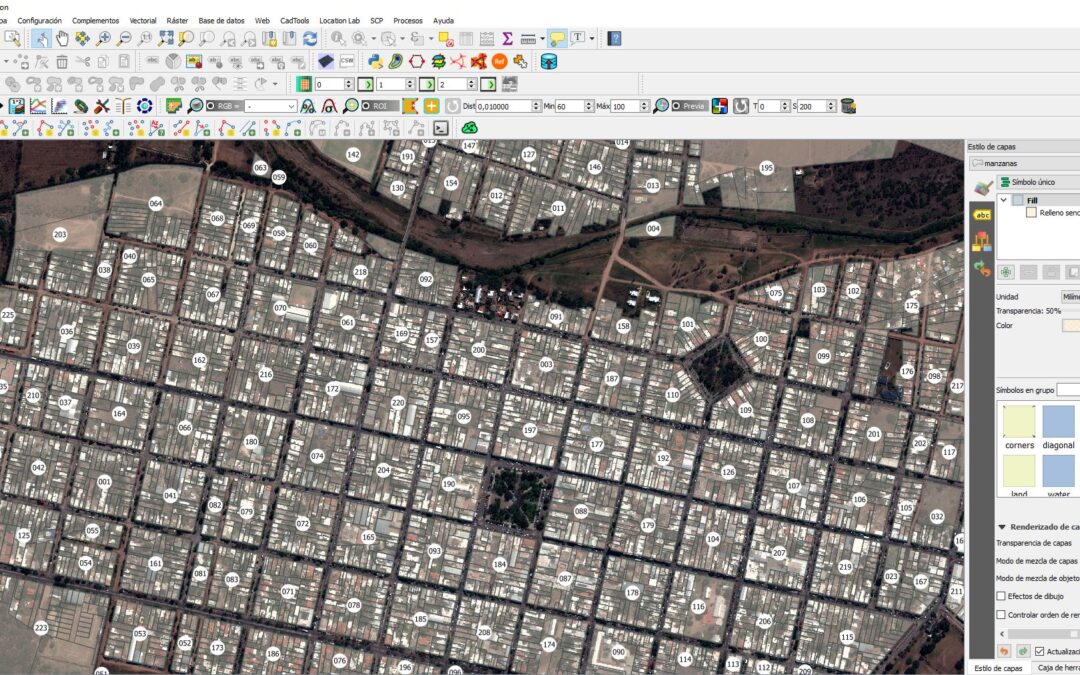The image size is (1080, 675).
Task: Enable Controlar orden de renderizado checkbox
Action: coord(1001,614)
